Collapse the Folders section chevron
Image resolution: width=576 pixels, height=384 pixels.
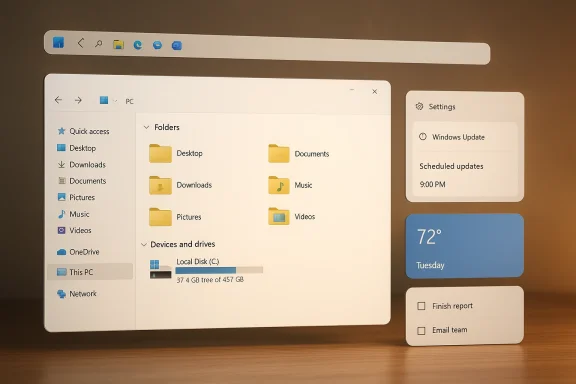pos(146,127)
